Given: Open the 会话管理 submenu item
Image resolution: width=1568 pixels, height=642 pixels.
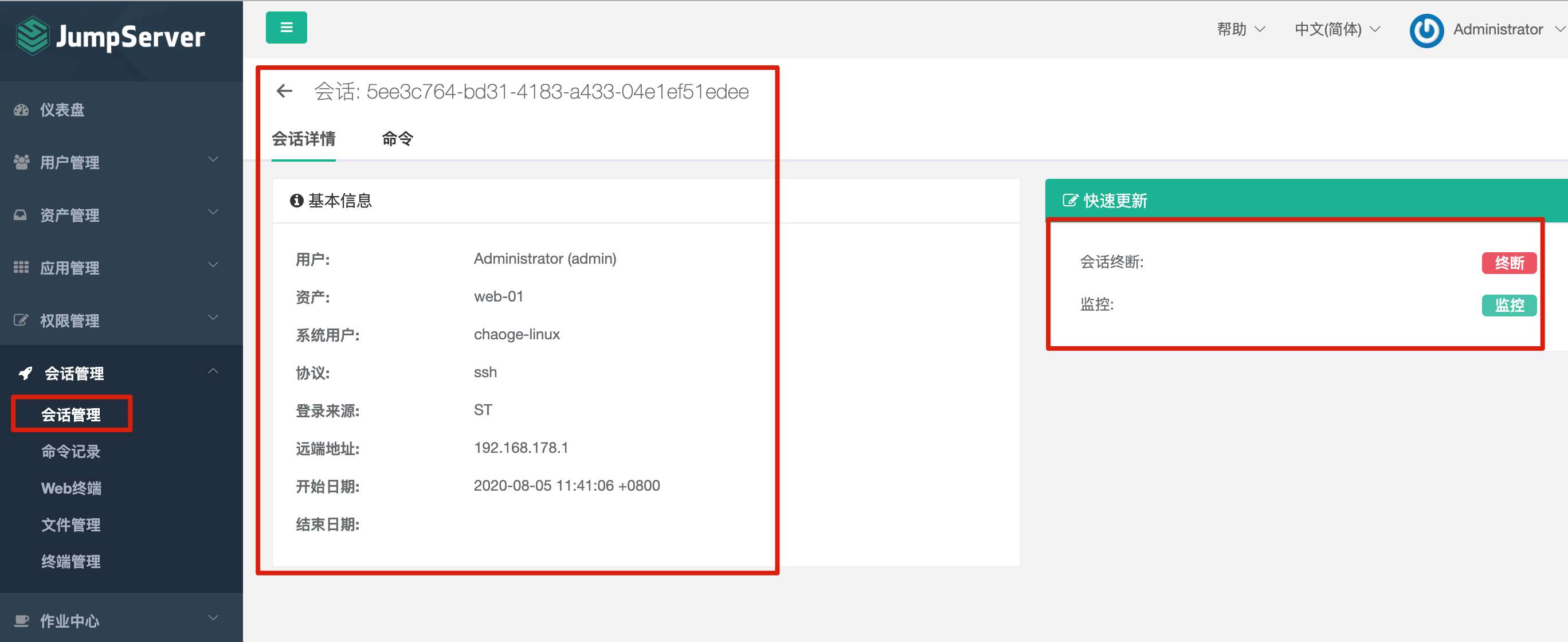Looking at the screenshot, I should 71,415.
